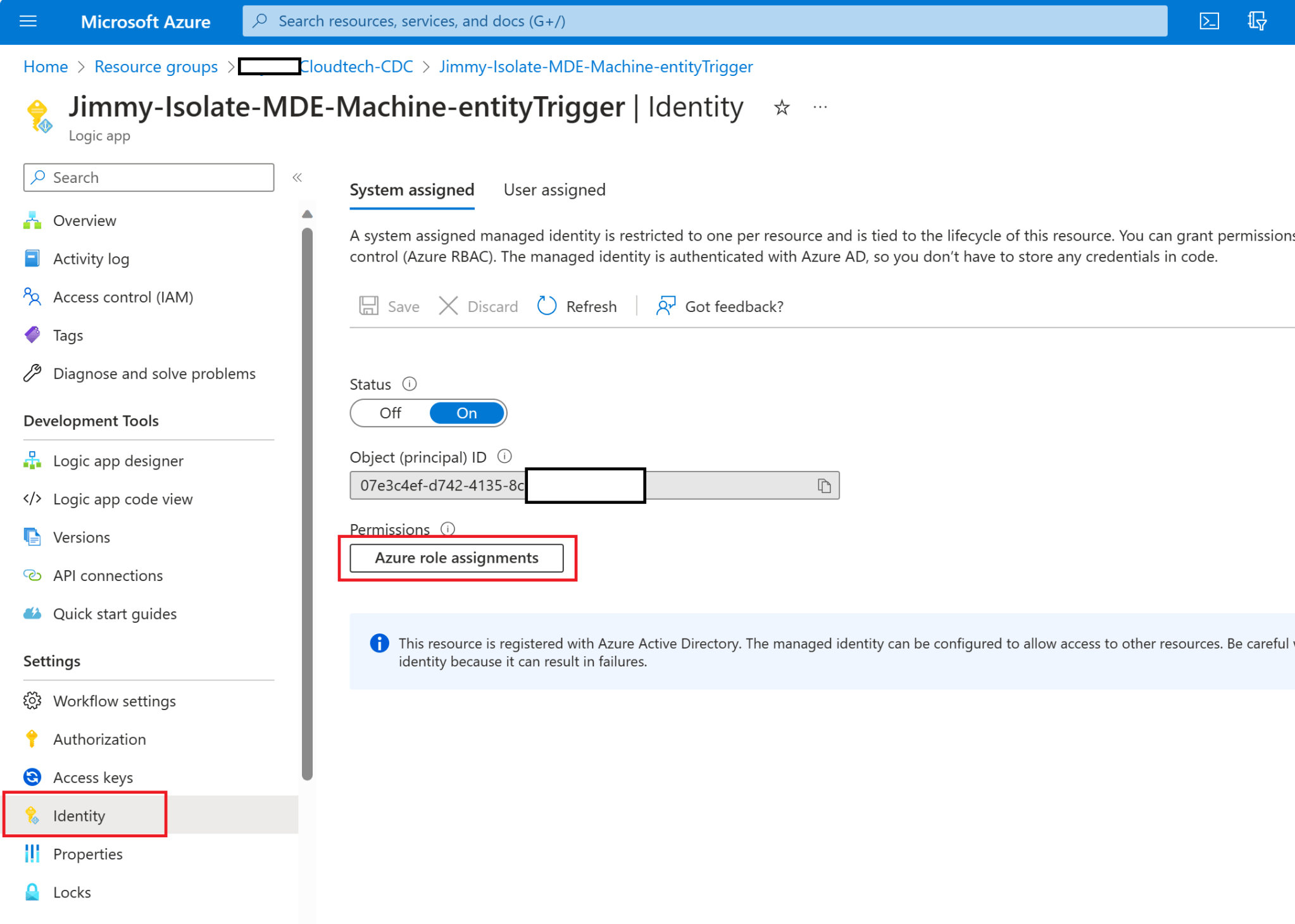Switch to the User assigned tab

click(x=554, y=189)
